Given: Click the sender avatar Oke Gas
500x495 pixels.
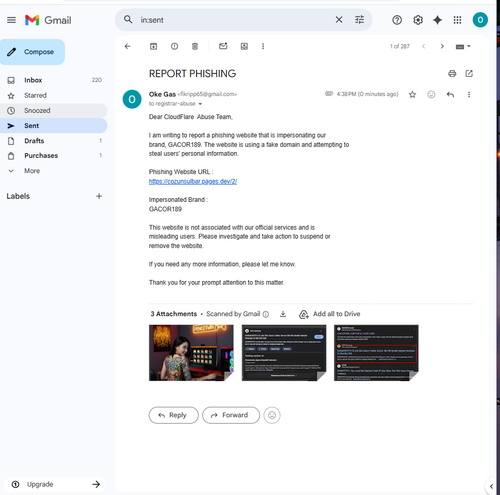Looking at the screenshot, I should (132, 99).
